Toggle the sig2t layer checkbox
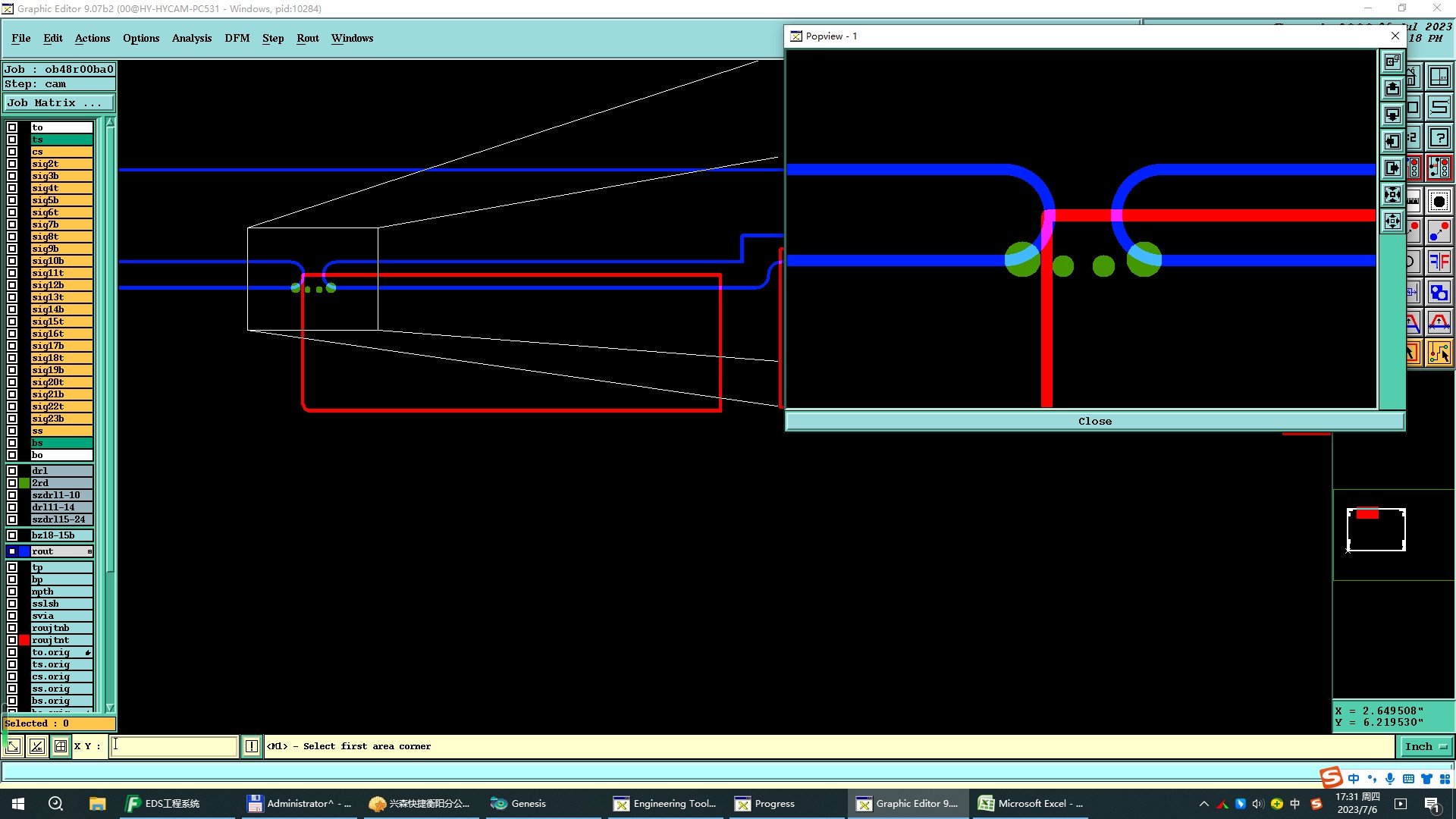Image resolution: width=1456 pixels, height=819 pixels. (x=12, y=164)
